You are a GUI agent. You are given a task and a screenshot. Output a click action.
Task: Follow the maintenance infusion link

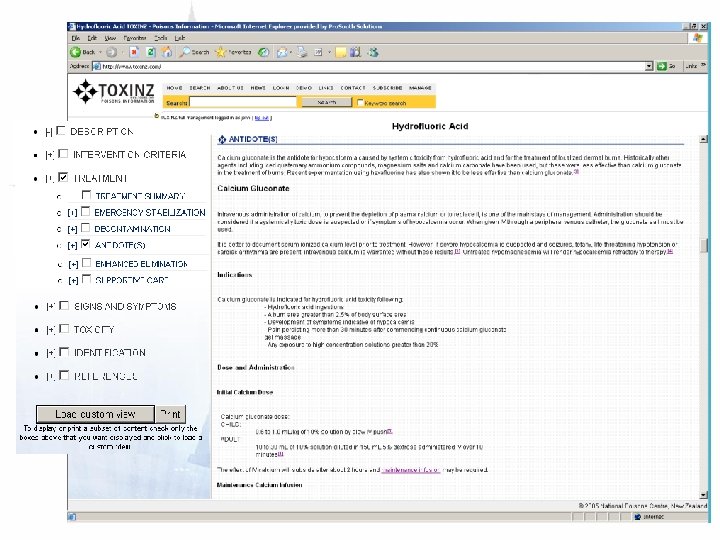pyautogui.click(x=411, y=470)
